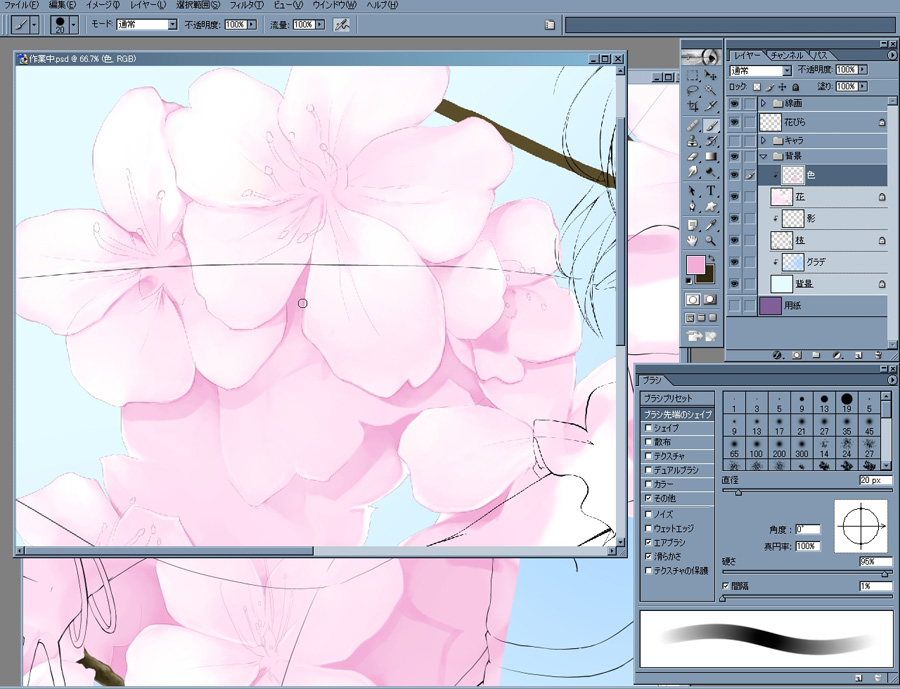Create a new layer set folder
This screenshot has width=900, height=689.
816,355
